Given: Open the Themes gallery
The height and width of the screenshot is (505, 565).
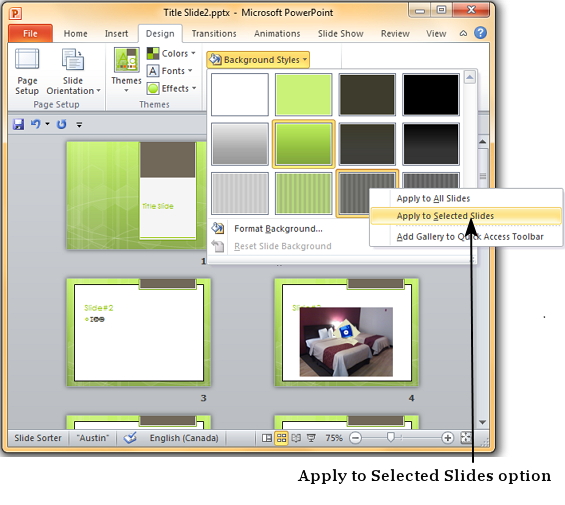Looking at the screenshot, I should 126,71.
